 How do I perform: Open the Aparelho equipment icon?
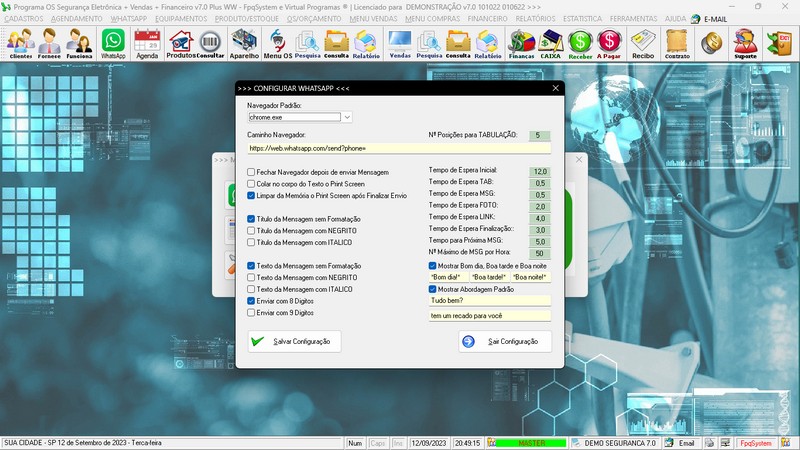[244, 44]
